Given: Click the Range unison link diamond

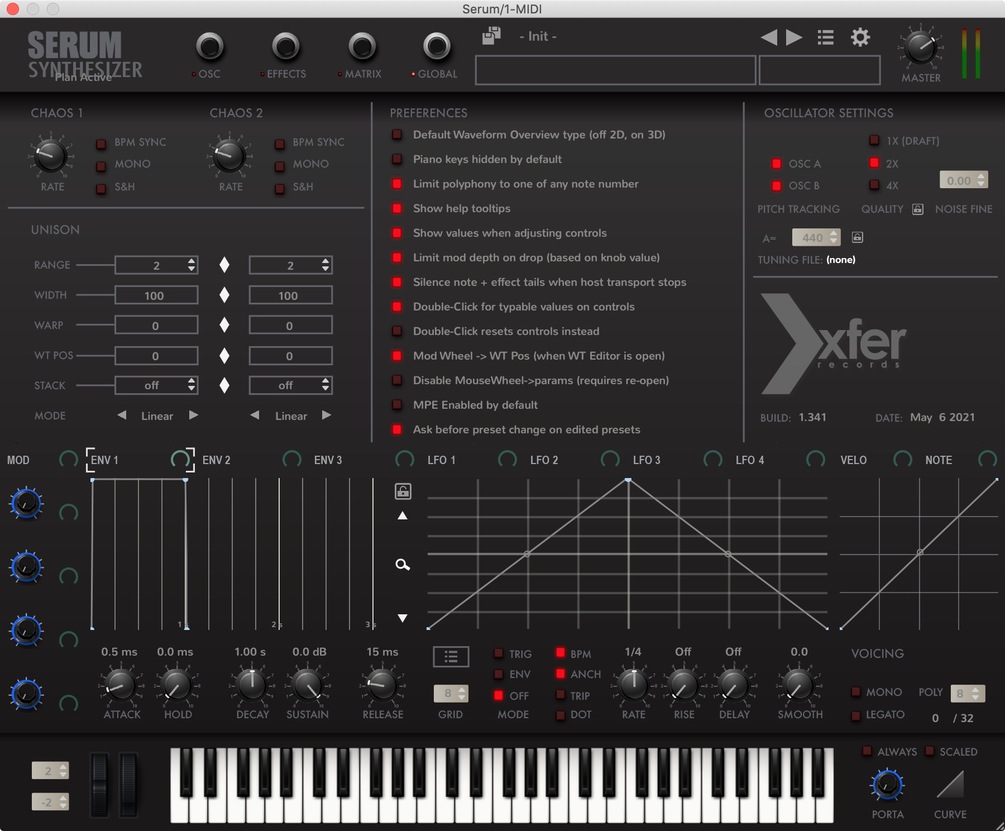Looking at the screenshot, I should click(224, 265).
